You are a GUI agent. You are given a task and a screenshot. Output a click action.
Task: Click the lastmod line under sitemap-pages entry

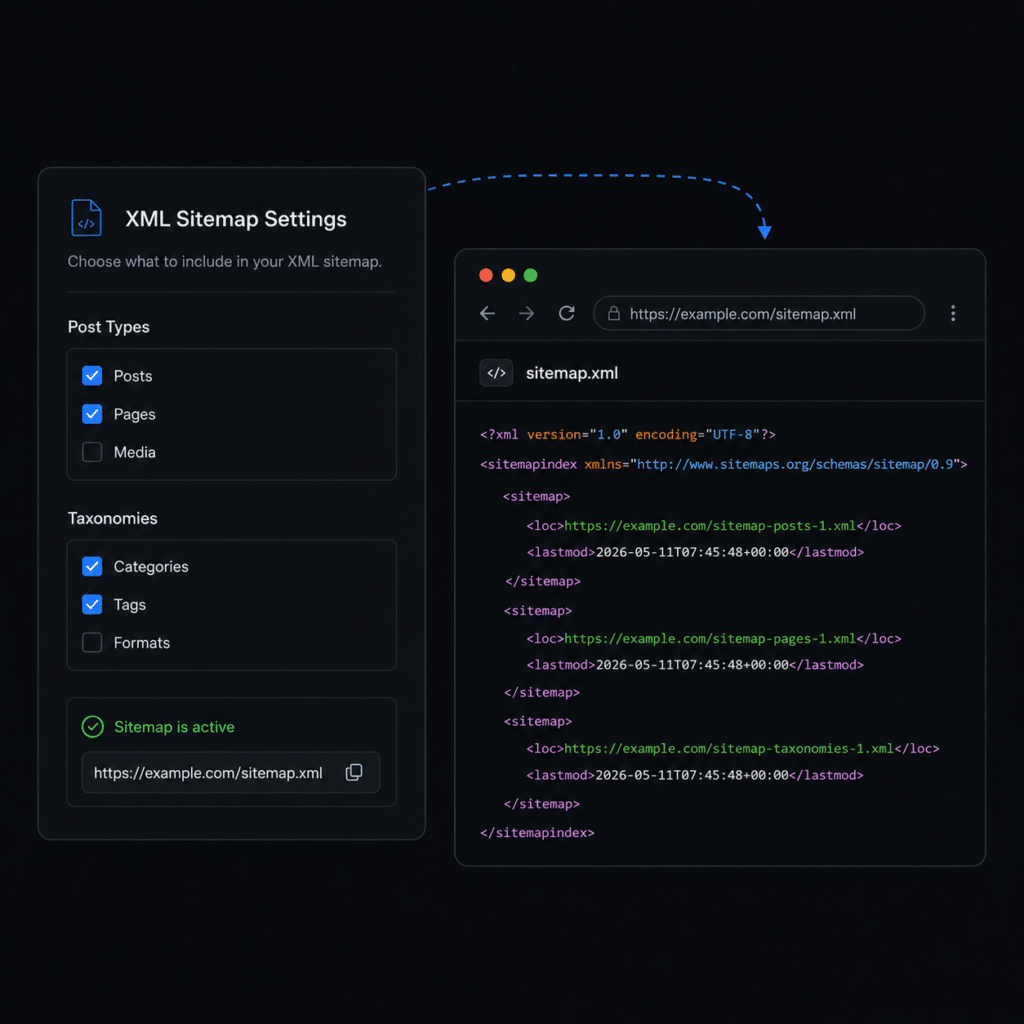click(695, 665)
